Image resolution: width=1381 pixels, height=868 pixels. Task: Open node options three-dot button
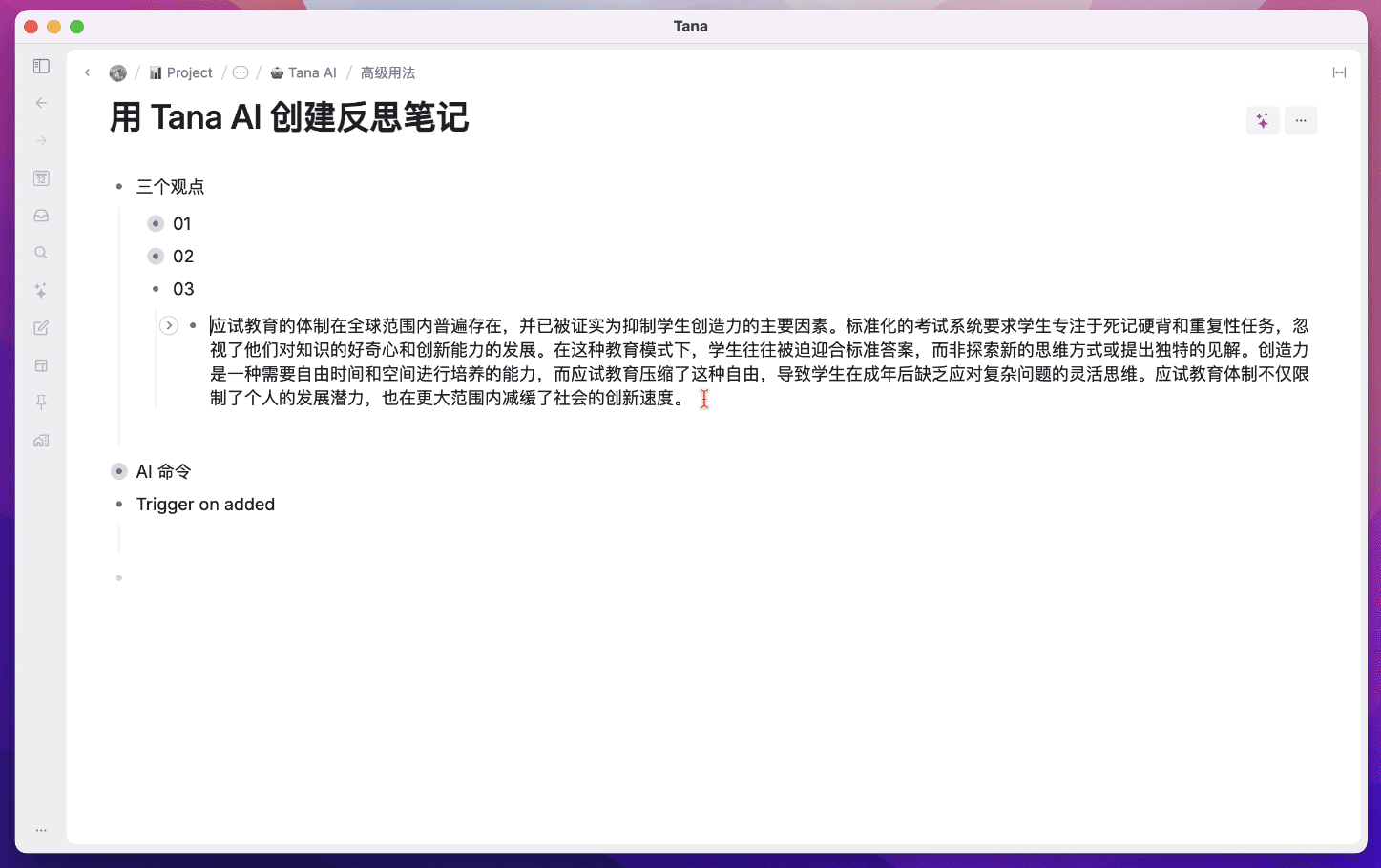1301,120
